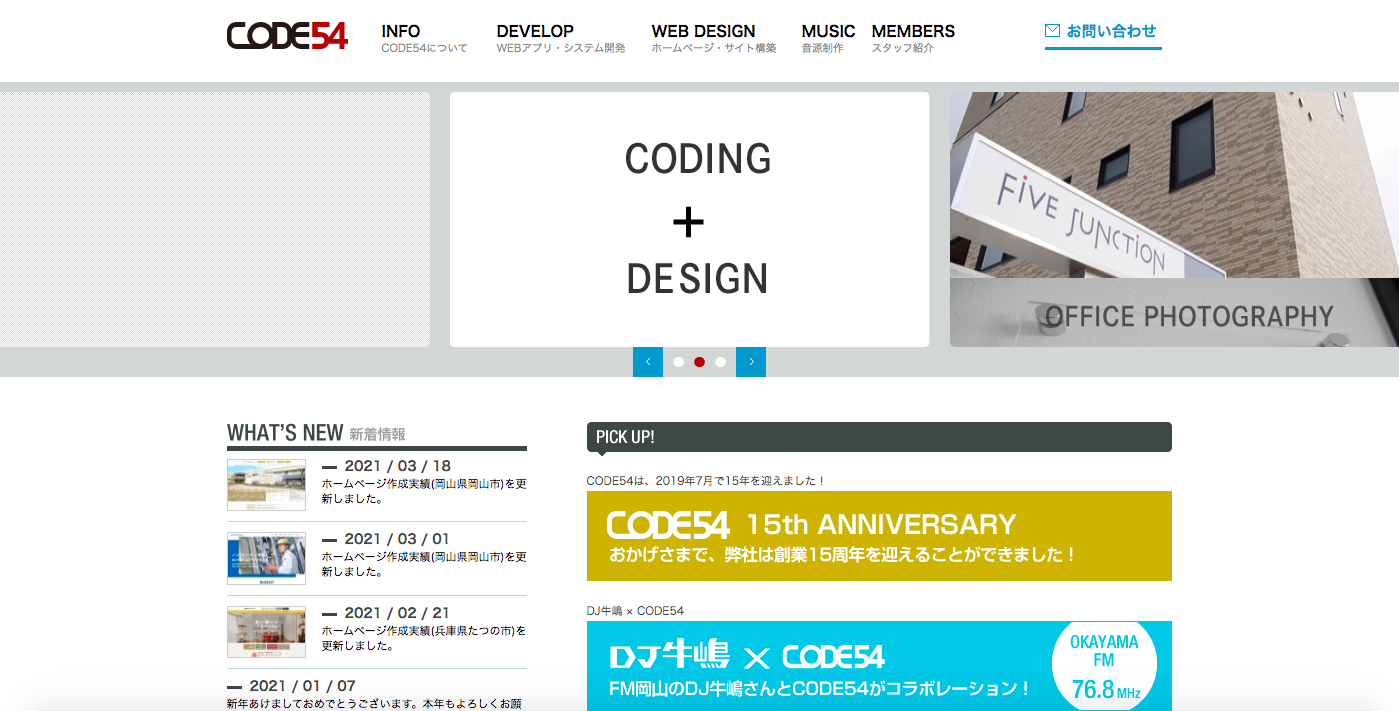Screen dimensions: 1399x711
Task: Open the OFFICE PHOTOGRAPHY slide image
Action: coord(1174,220)
